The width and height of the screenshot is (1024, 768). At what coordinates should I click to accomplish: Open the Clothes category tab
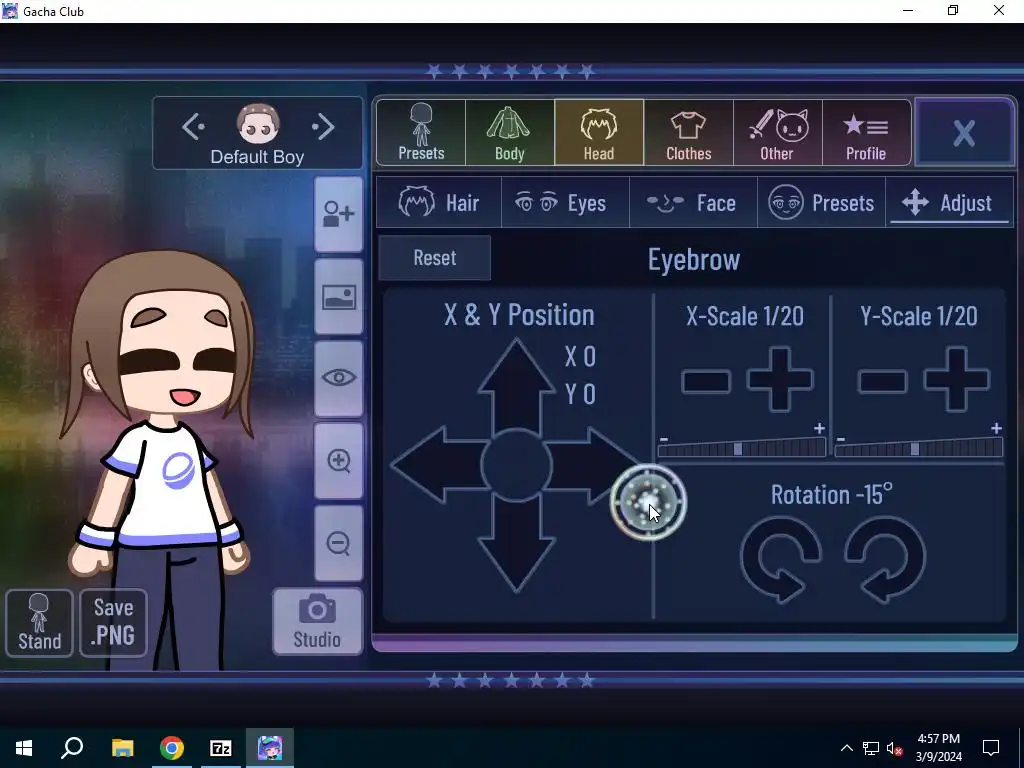(688, 133)
